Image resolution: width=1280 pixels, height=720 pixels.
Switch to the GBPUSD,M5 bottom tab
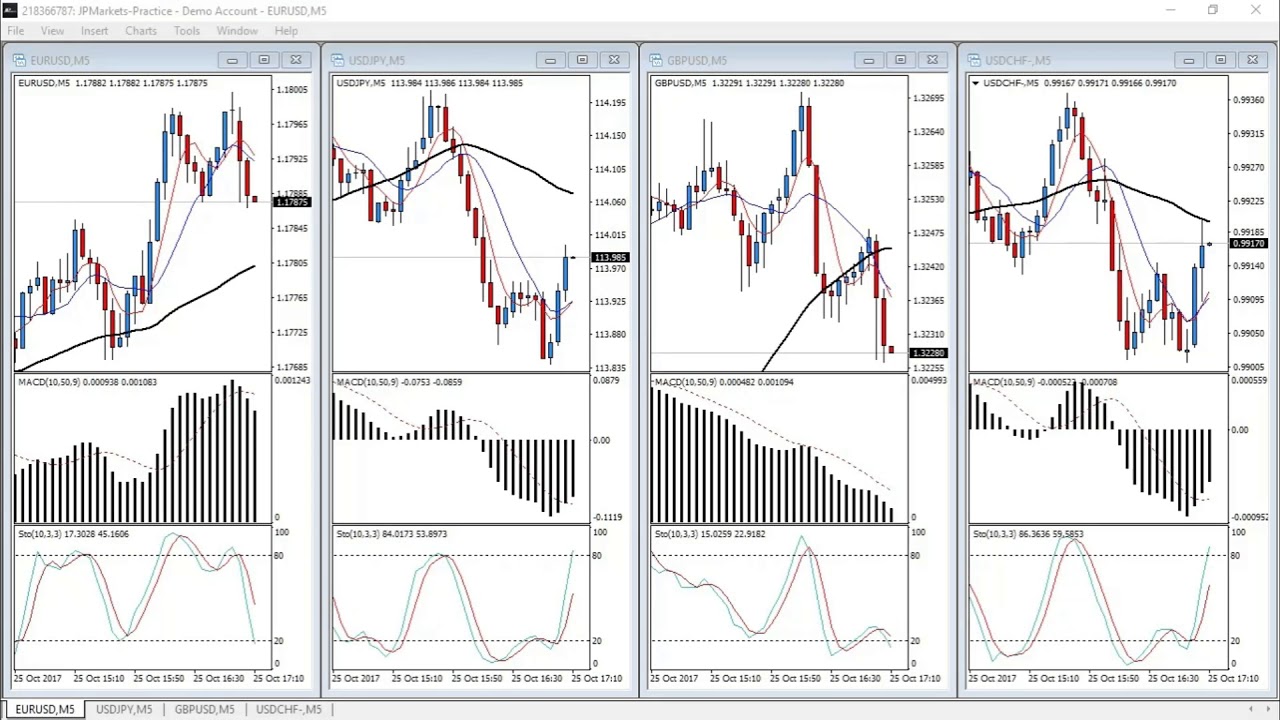[204, 709]
